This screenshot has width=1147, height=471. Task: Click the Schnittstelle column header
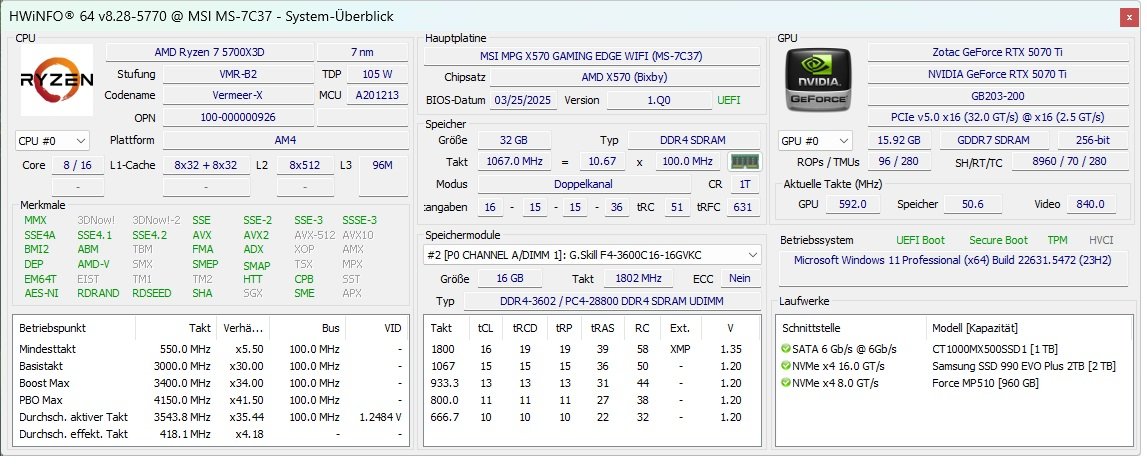tap(811, 328)
